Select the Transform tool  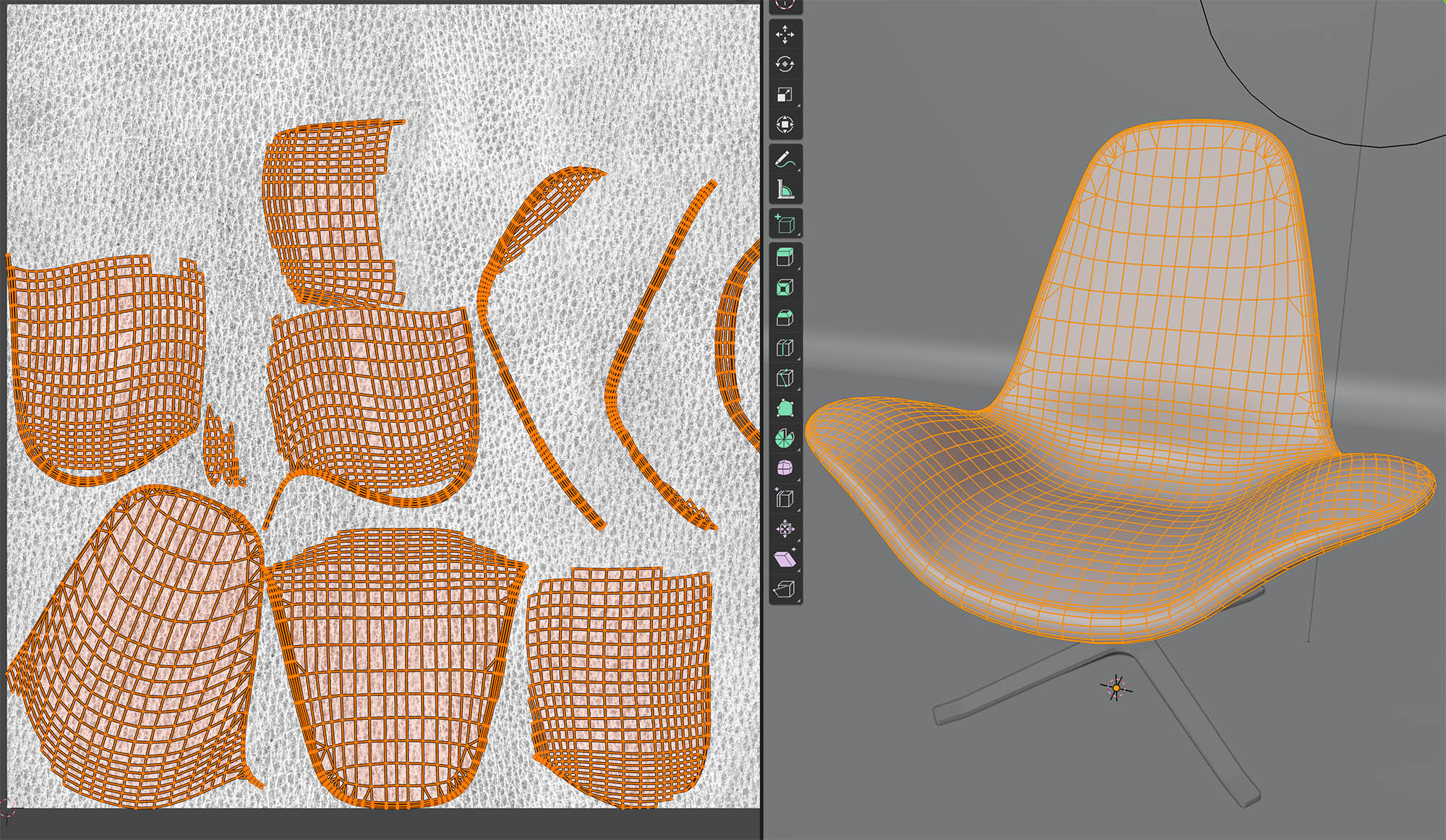tap(785, 124)
